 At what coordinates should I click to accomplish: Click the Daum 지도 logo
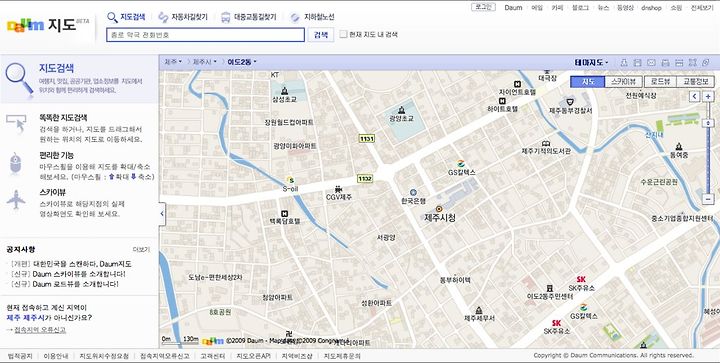(x=48, y=25)
